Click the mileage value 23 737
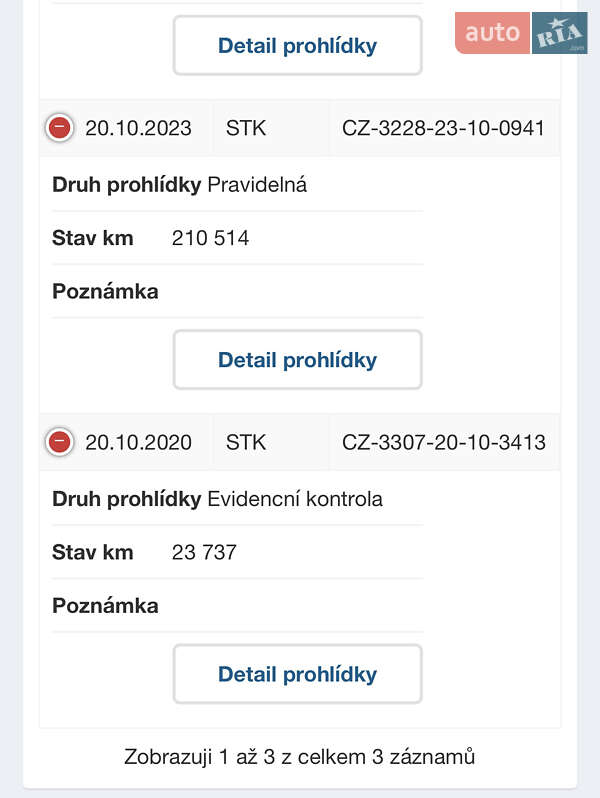The width and height of the screenshot is (600, 798). [x=204, y=552]
